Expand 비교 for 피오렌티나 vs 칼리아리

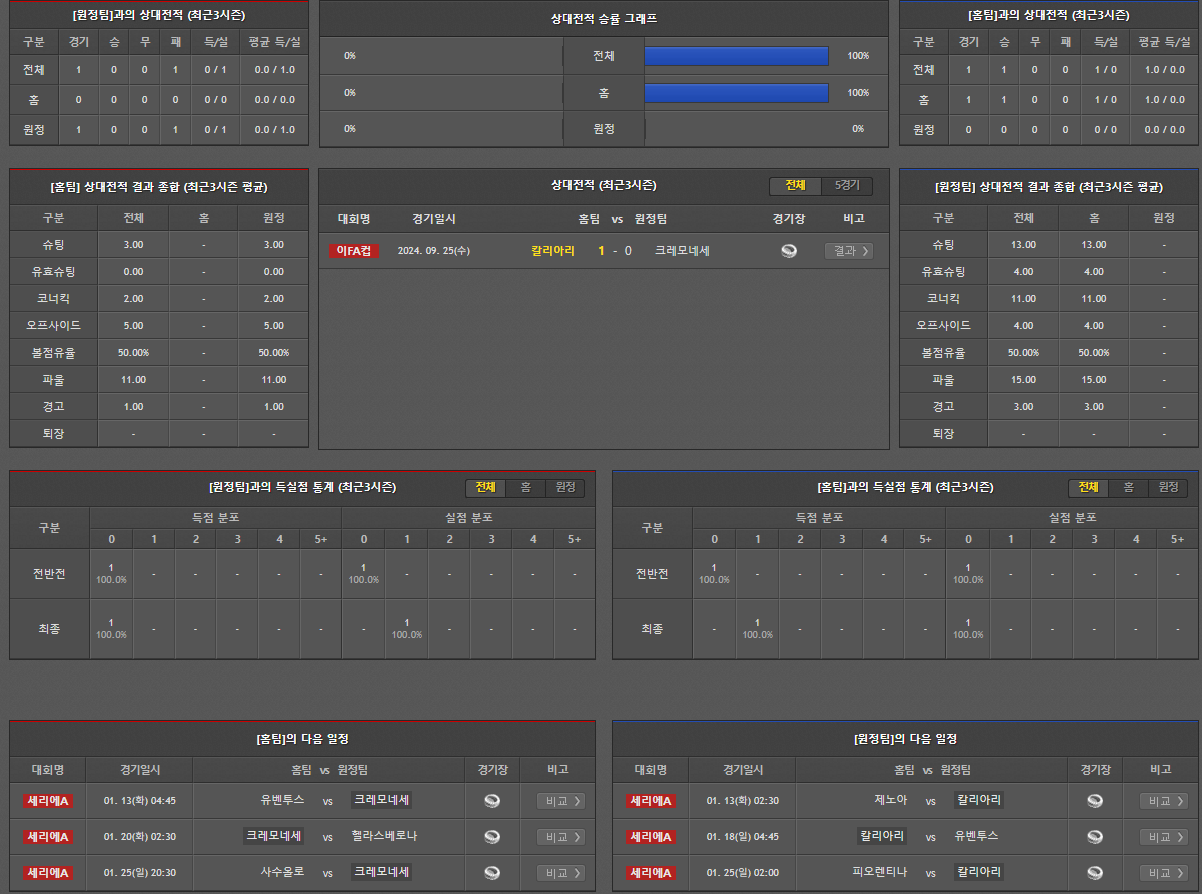point(1164,873)
